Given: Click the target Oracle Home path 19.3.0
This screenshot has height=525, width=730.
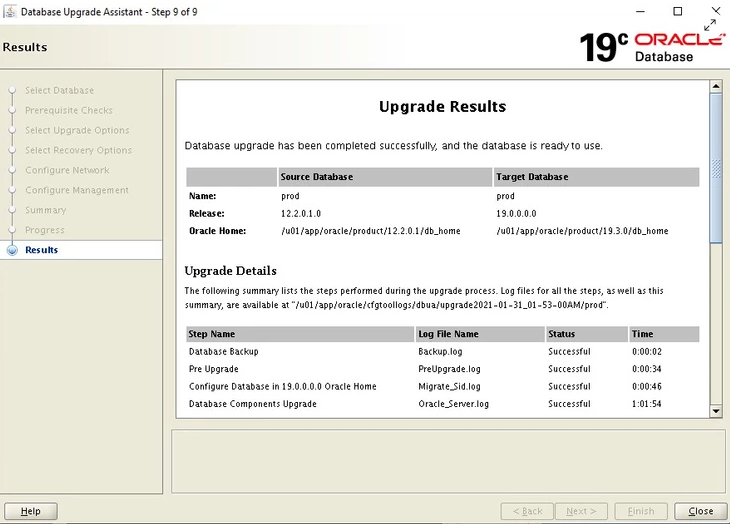Looking at the screenshot, I should [582, 231].
